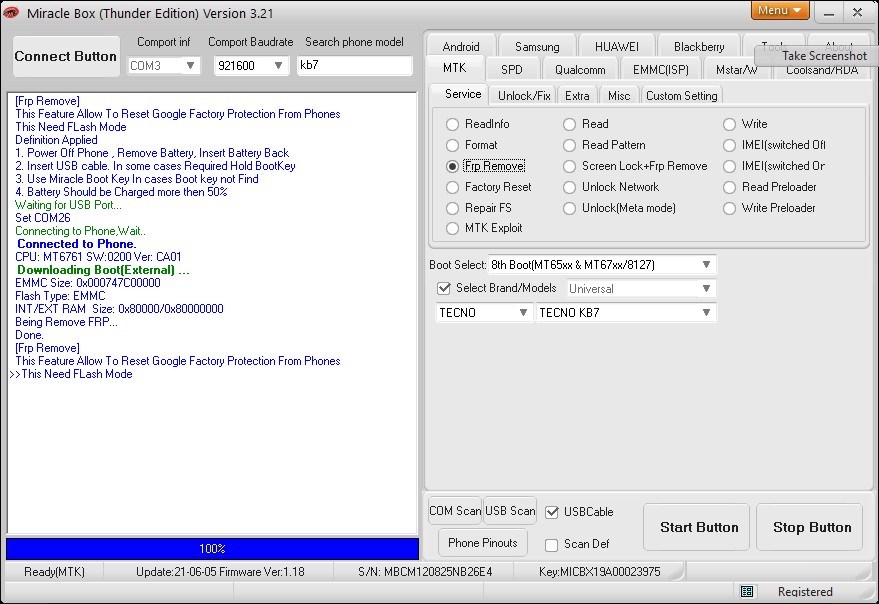Click the Take Screenshot button
The height and width of the screenshot is (604, 879).
click(x=819, y=56)
